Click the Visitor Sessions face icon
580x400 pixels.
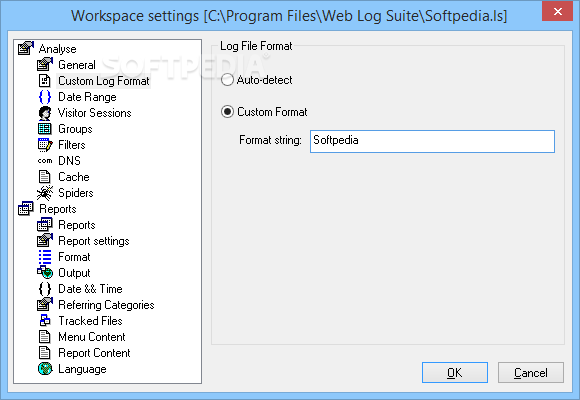[45, 113]
